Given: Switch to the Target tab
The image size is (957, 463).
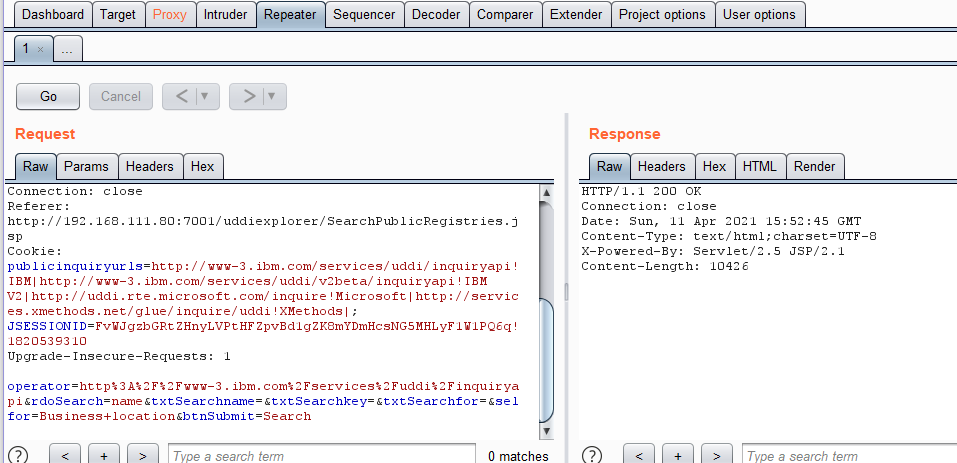Looking at the screenshot, I should pyautogui.click(x=118, y=15).
